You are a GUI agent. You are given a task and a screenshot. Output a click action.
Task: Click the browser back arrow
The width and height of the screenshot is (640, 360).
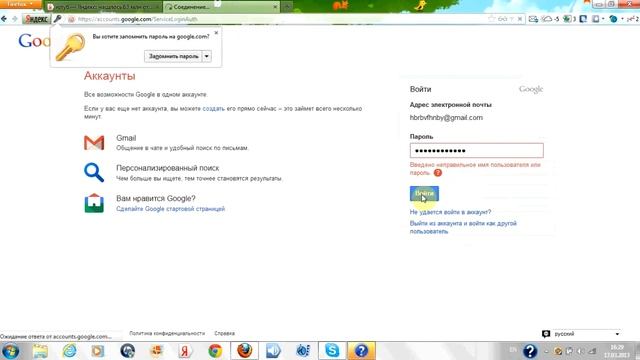tap(4, 19)
